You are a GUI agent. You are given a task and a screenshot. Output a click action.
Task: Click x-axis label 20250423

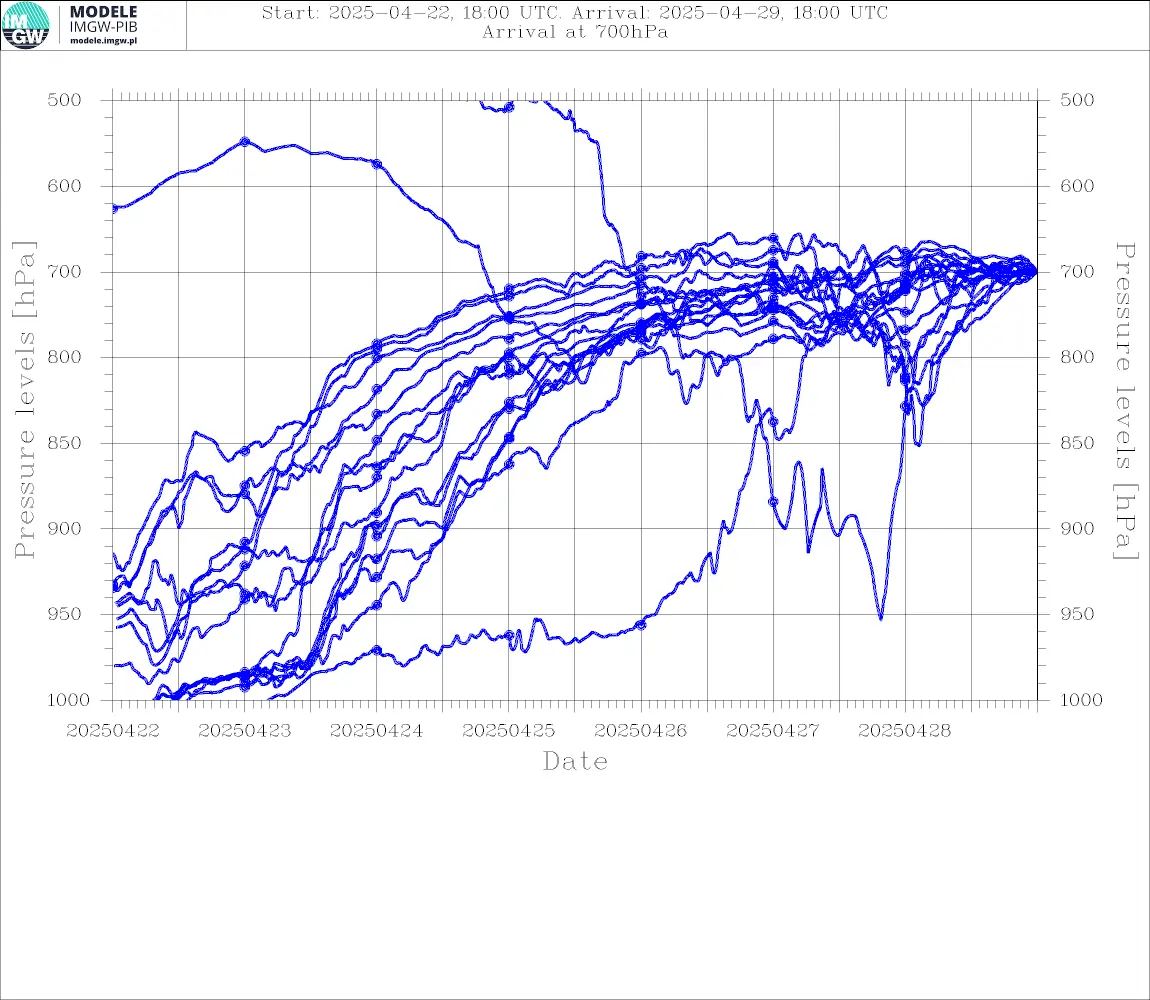click(x=245, y=731)
